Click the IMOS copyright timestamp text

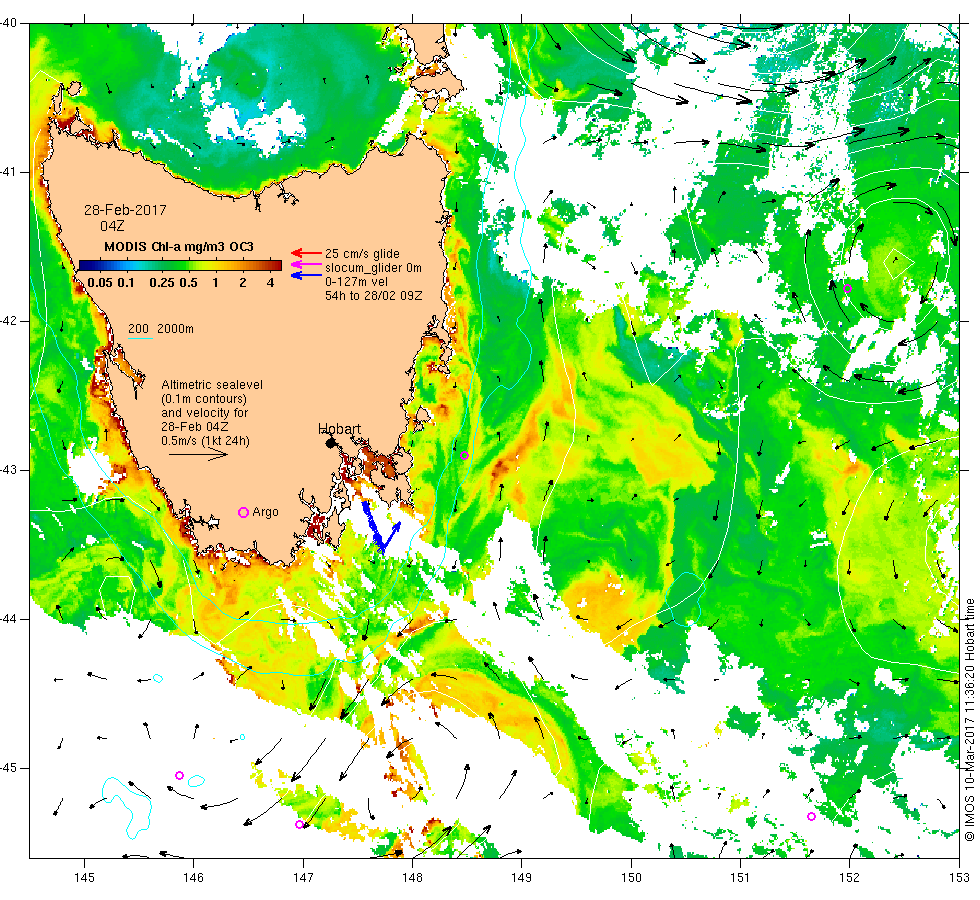tap(969, 719)
